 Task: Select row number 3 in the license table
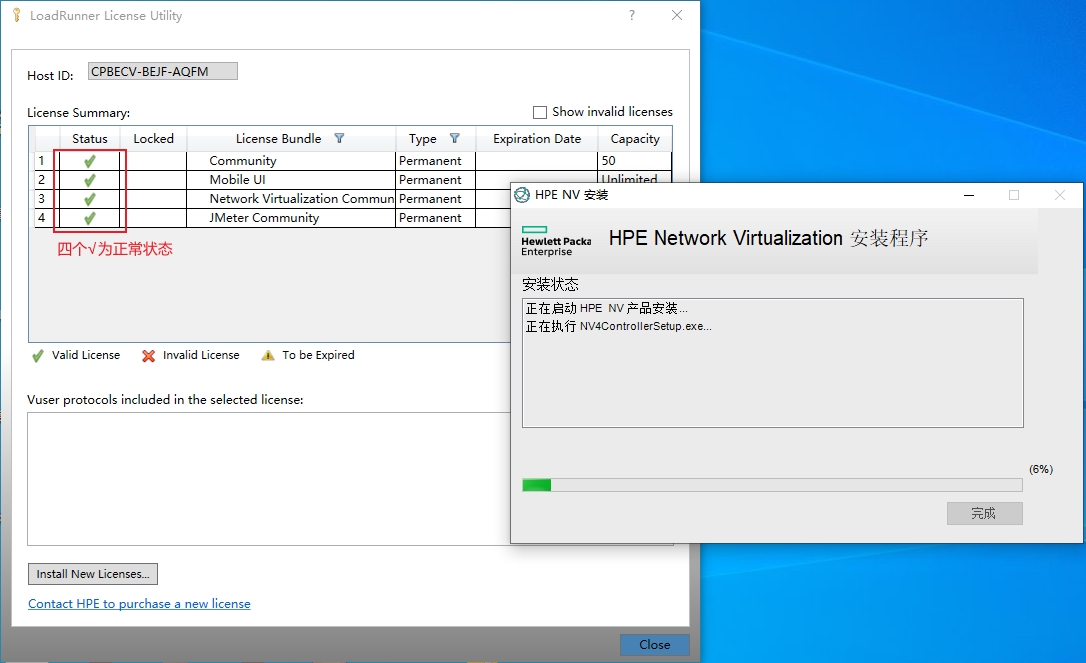[x=42, y=199]
